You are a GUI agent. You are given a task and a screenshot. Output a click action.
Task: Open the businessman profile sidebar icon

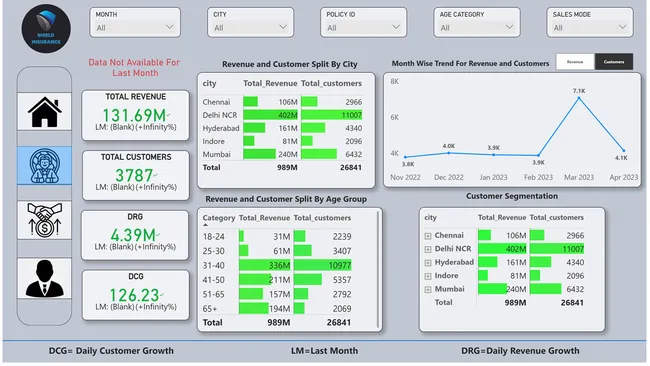coord(44,278)
